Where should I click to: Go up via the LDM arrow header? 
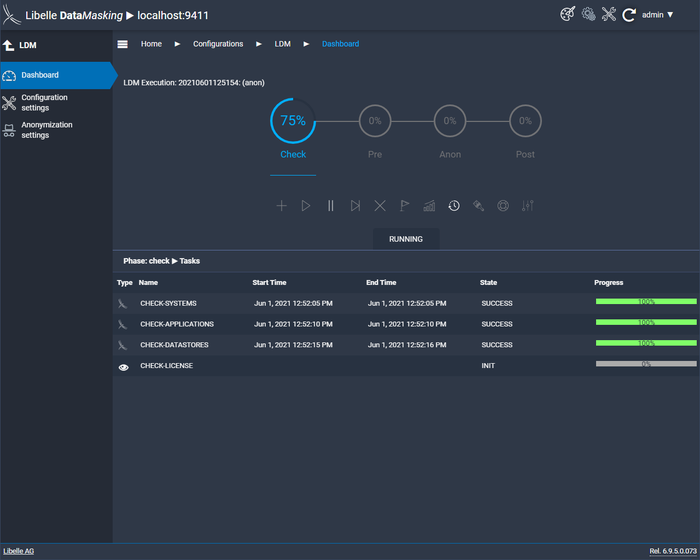click(x=9, y=45)
